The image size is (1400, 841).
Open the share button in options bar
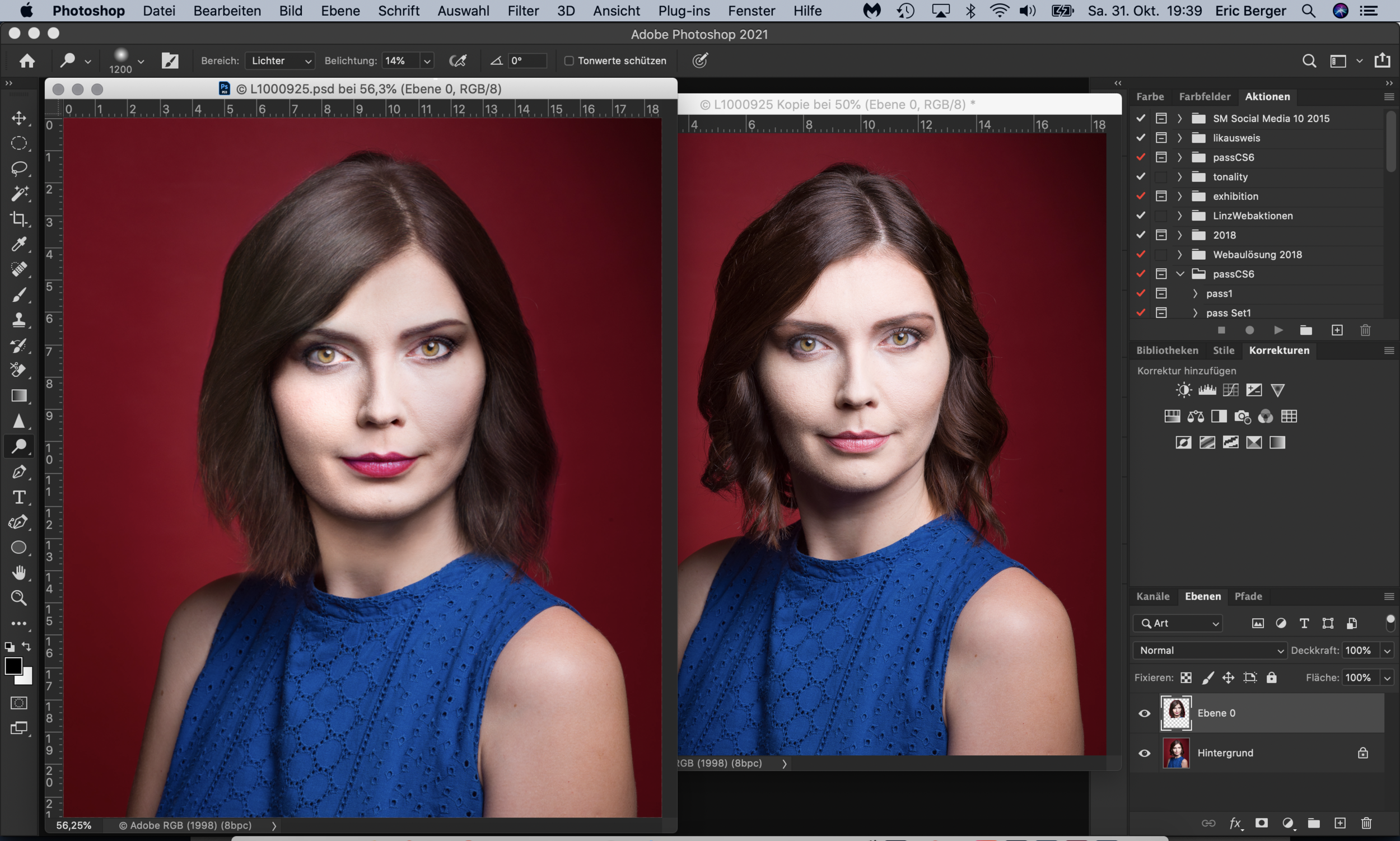click(x=1383, y=60)
